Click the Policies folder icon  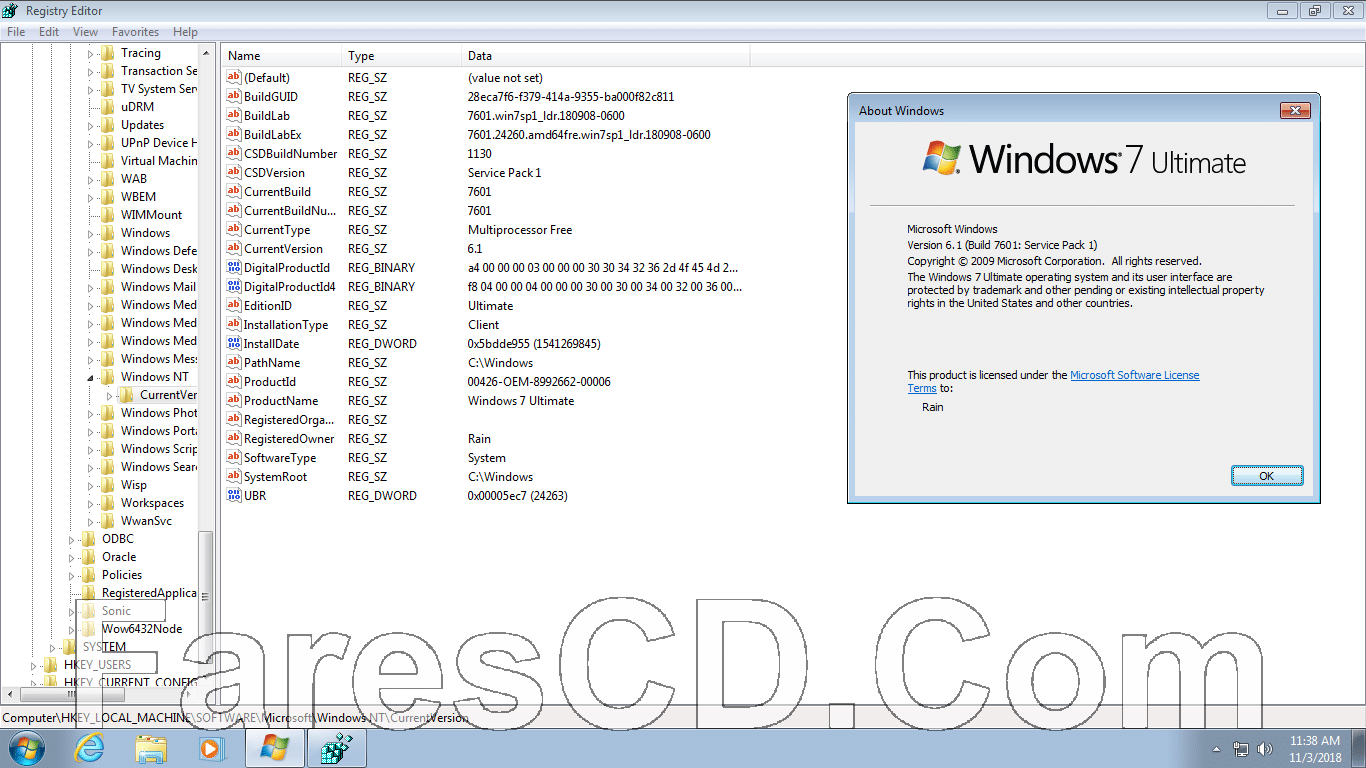click(89, 575)
